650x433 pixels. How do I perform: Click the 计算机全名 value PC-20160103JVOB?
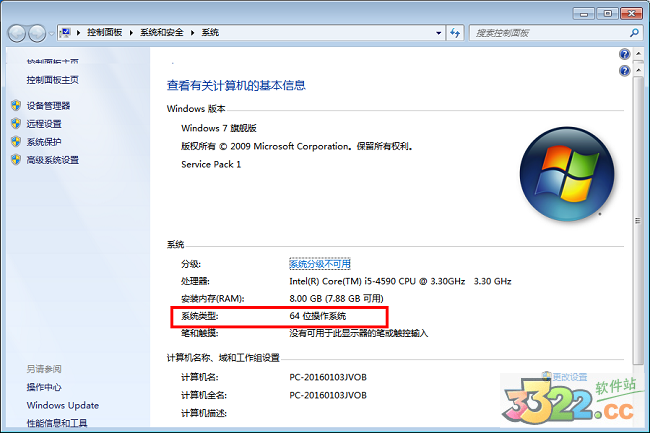click(328, 395)
